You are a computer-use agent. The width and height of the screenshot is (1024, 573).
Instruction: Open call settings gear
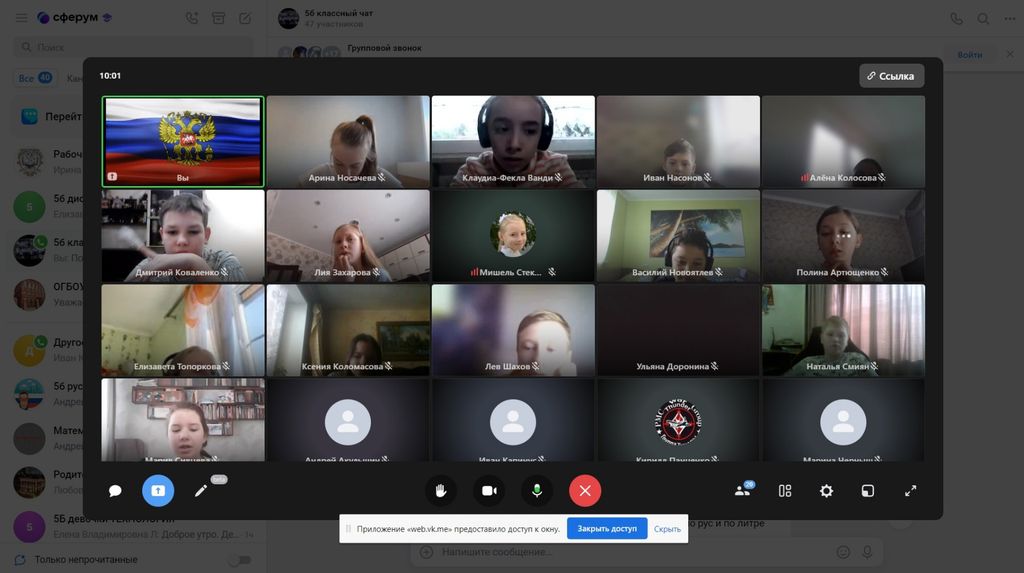826,491
